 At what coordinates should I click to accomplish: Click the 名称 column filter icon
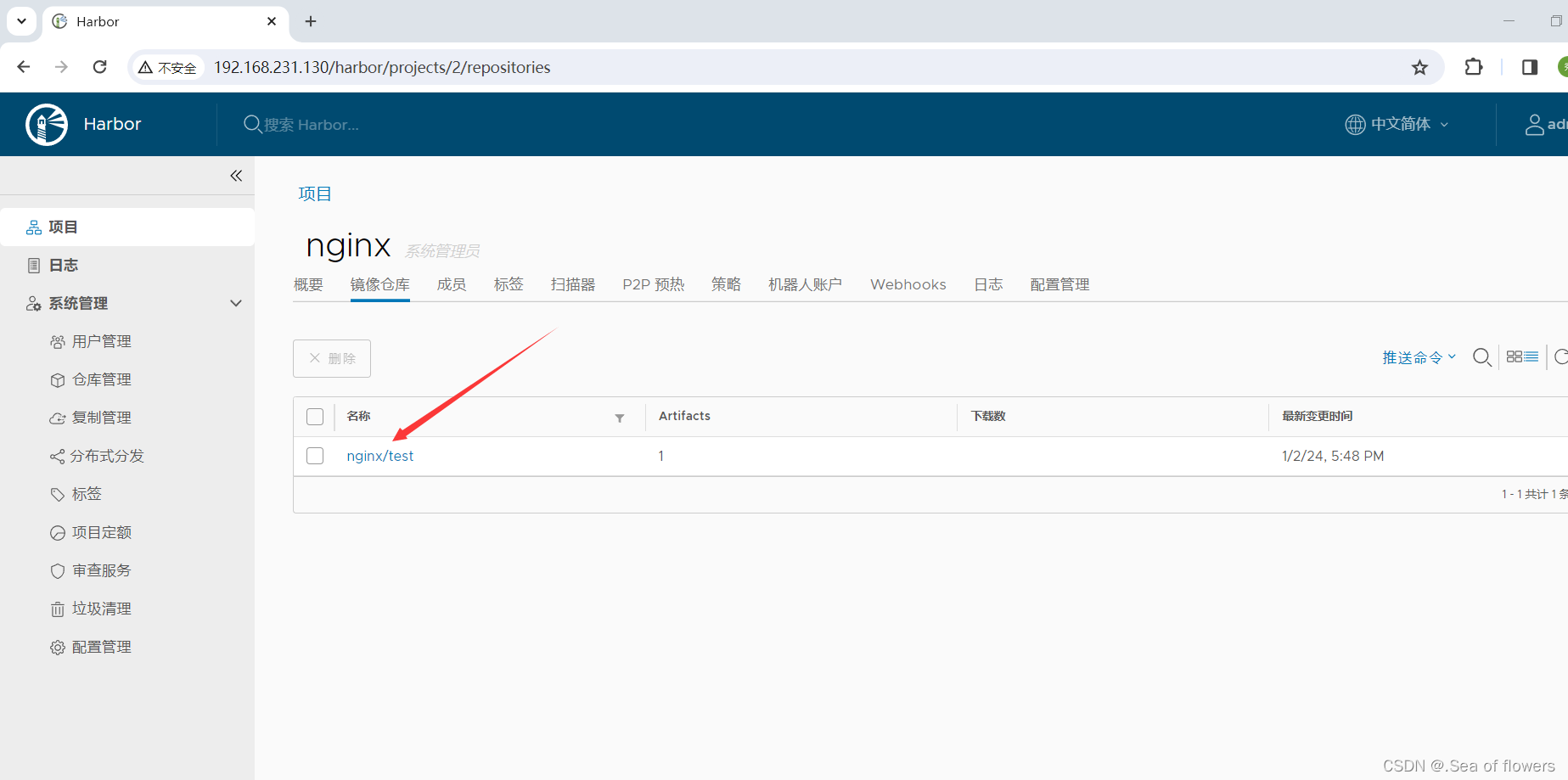620,418
